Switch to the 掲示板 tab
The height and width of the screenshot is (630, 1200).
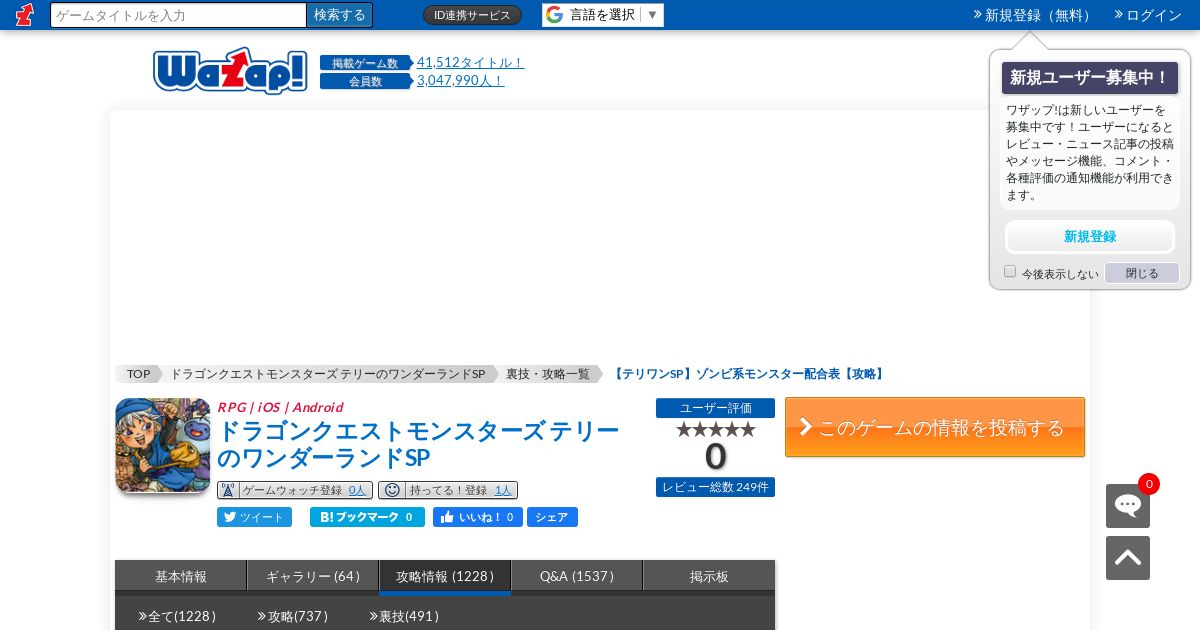pos(709,577)
